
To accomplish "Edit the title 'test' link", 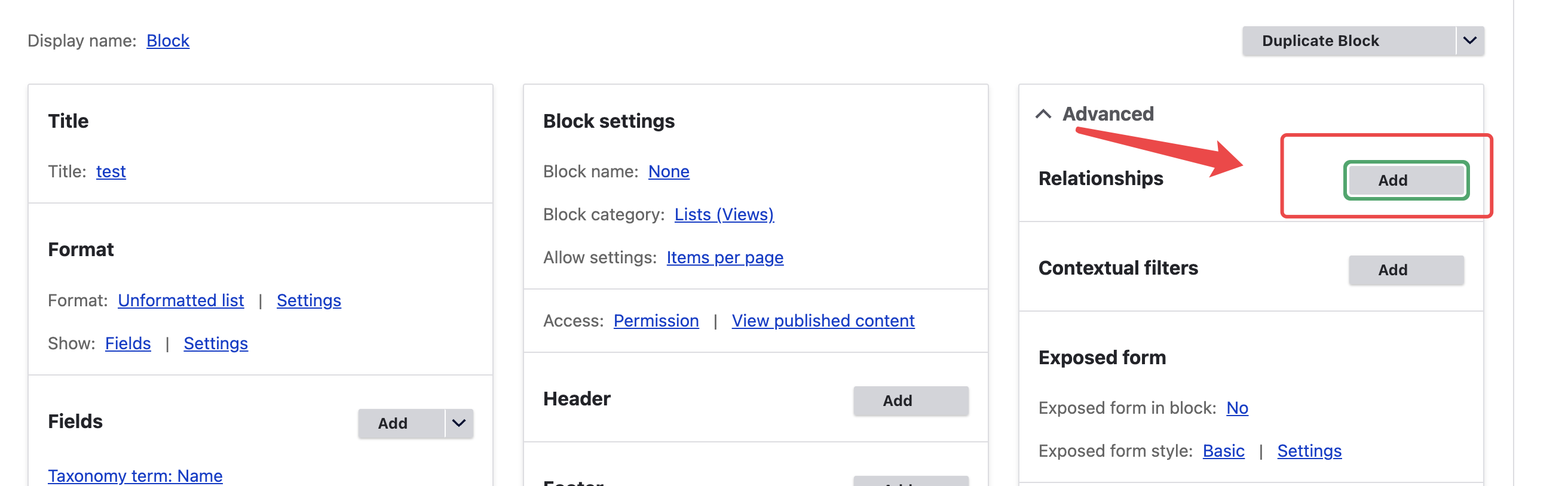I will (111, 171).
